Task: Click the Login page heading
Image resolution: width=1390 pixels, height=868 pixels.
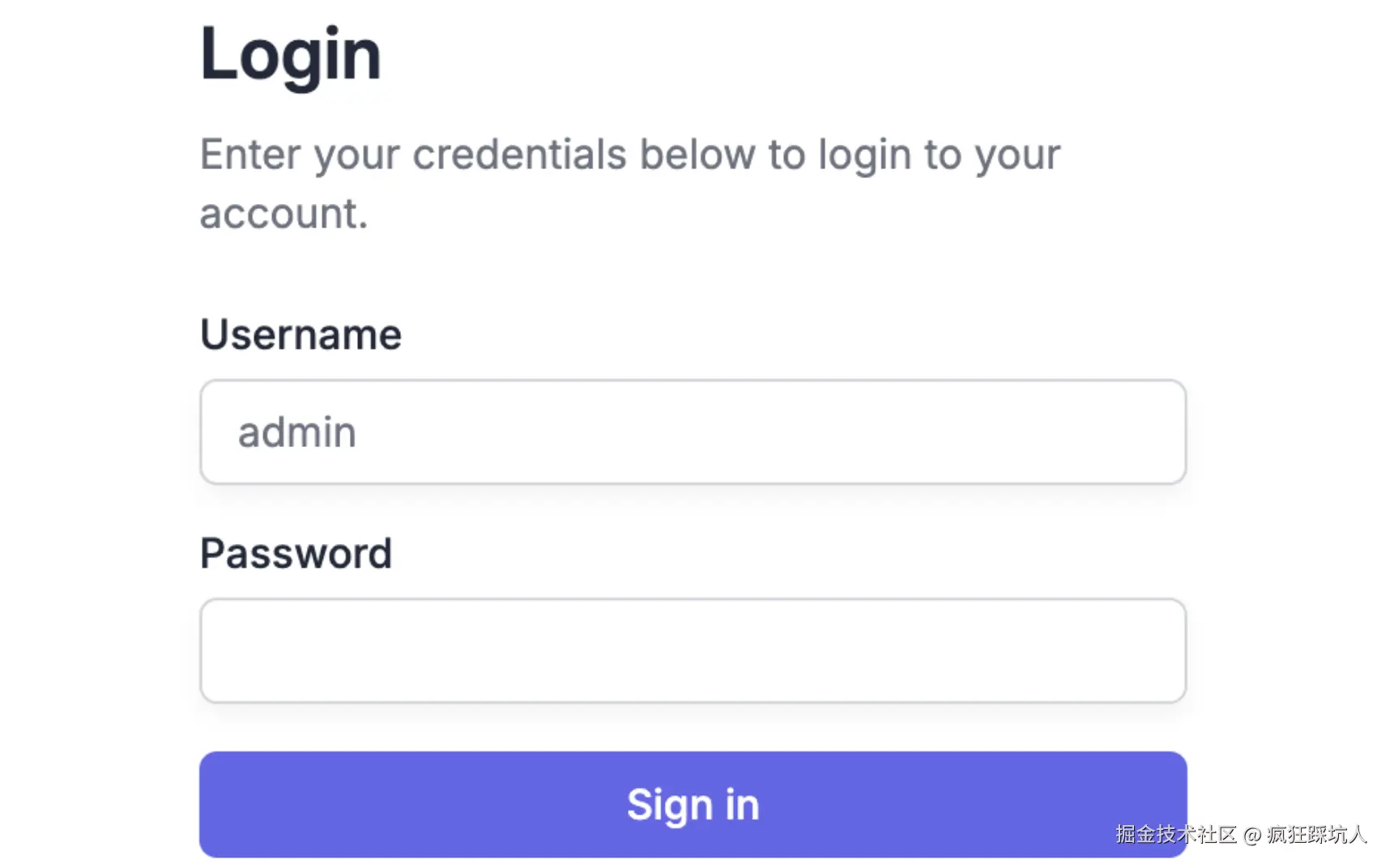Action: (290, 55)
